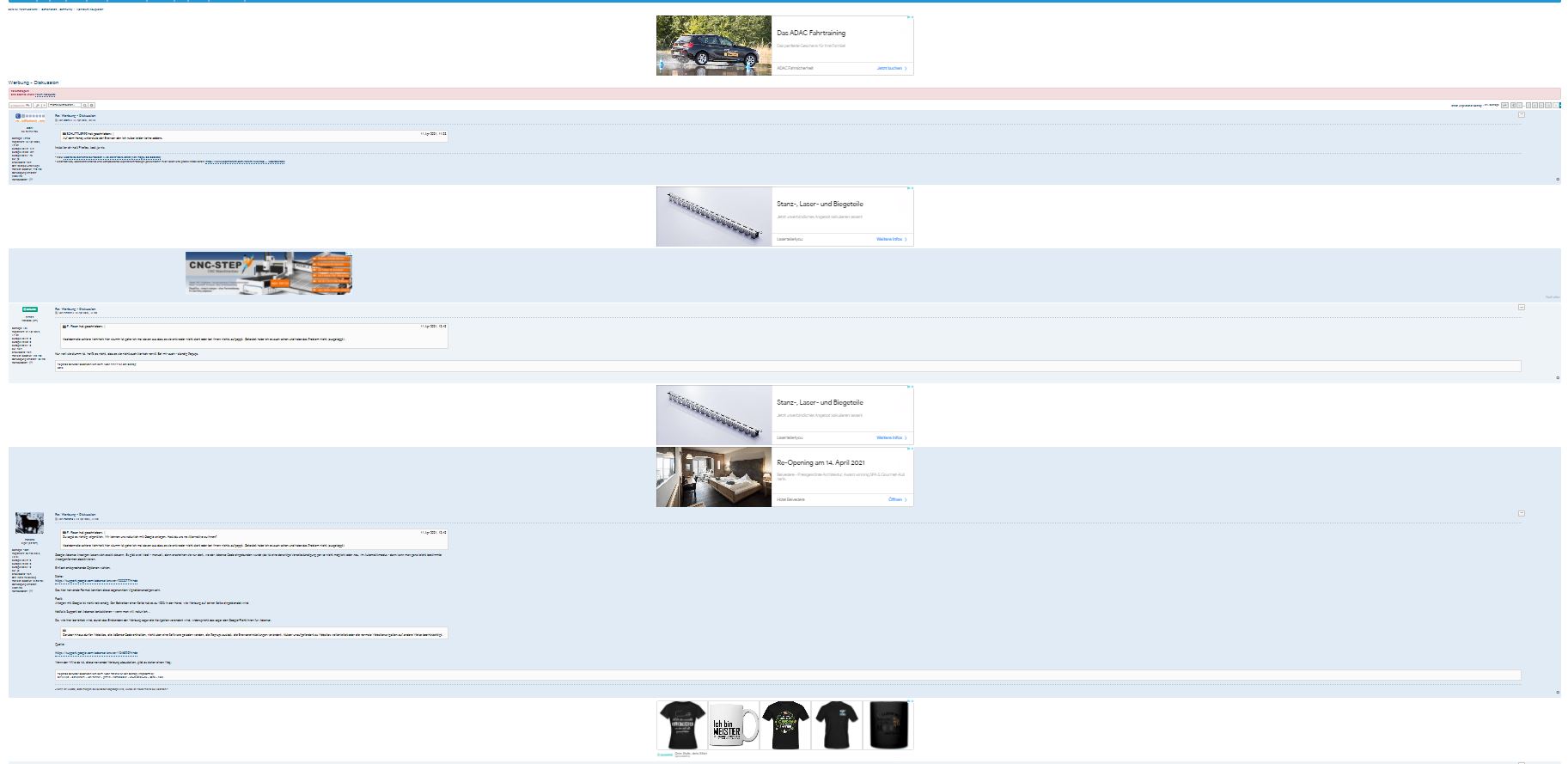This screenshot has height=764, width=1568.
Task: Click the search magnifier icon beside topic search
Action: 85,105
